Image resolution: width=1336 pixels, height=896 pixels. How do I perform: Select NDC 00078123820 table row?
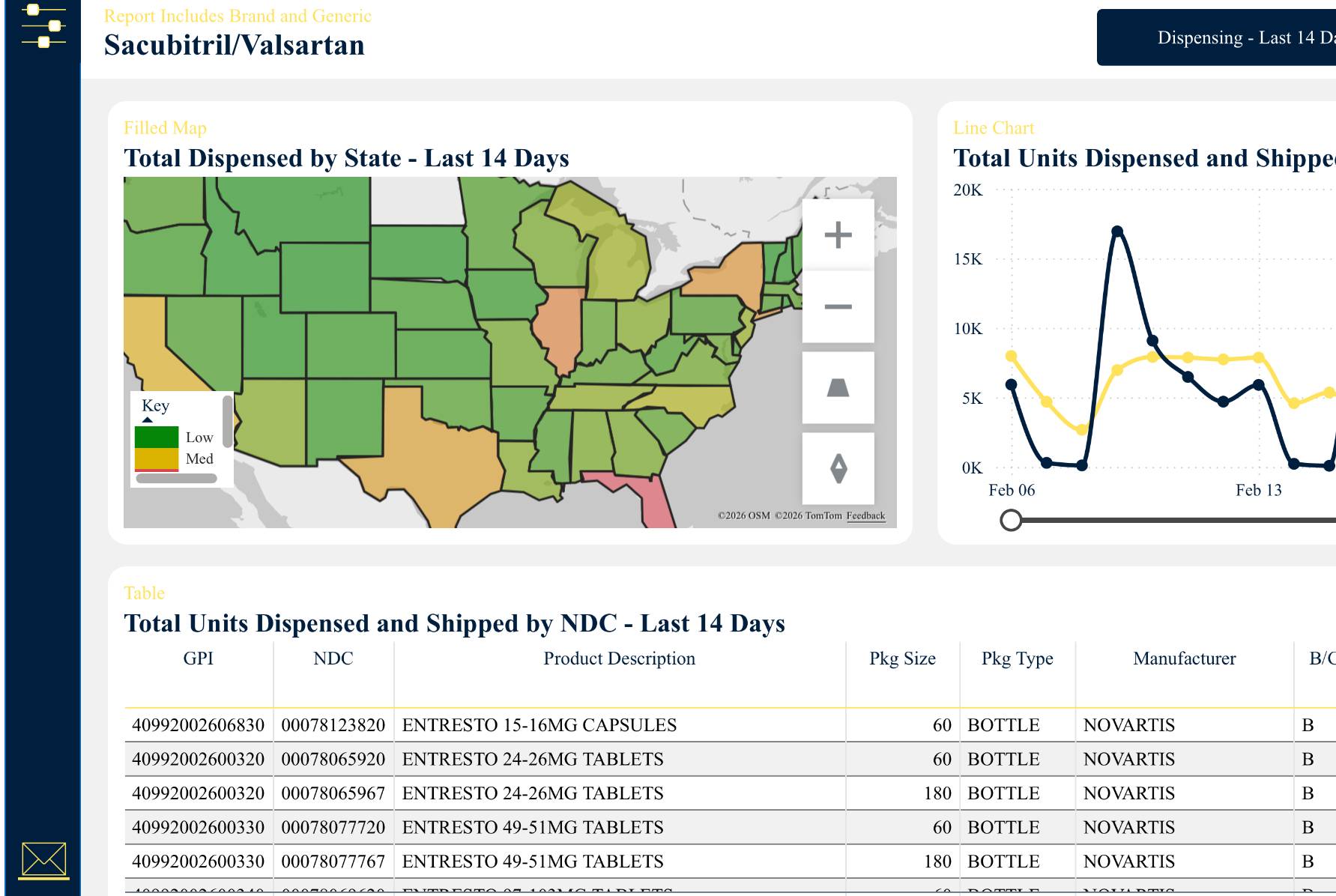click(x=730, y=725)
